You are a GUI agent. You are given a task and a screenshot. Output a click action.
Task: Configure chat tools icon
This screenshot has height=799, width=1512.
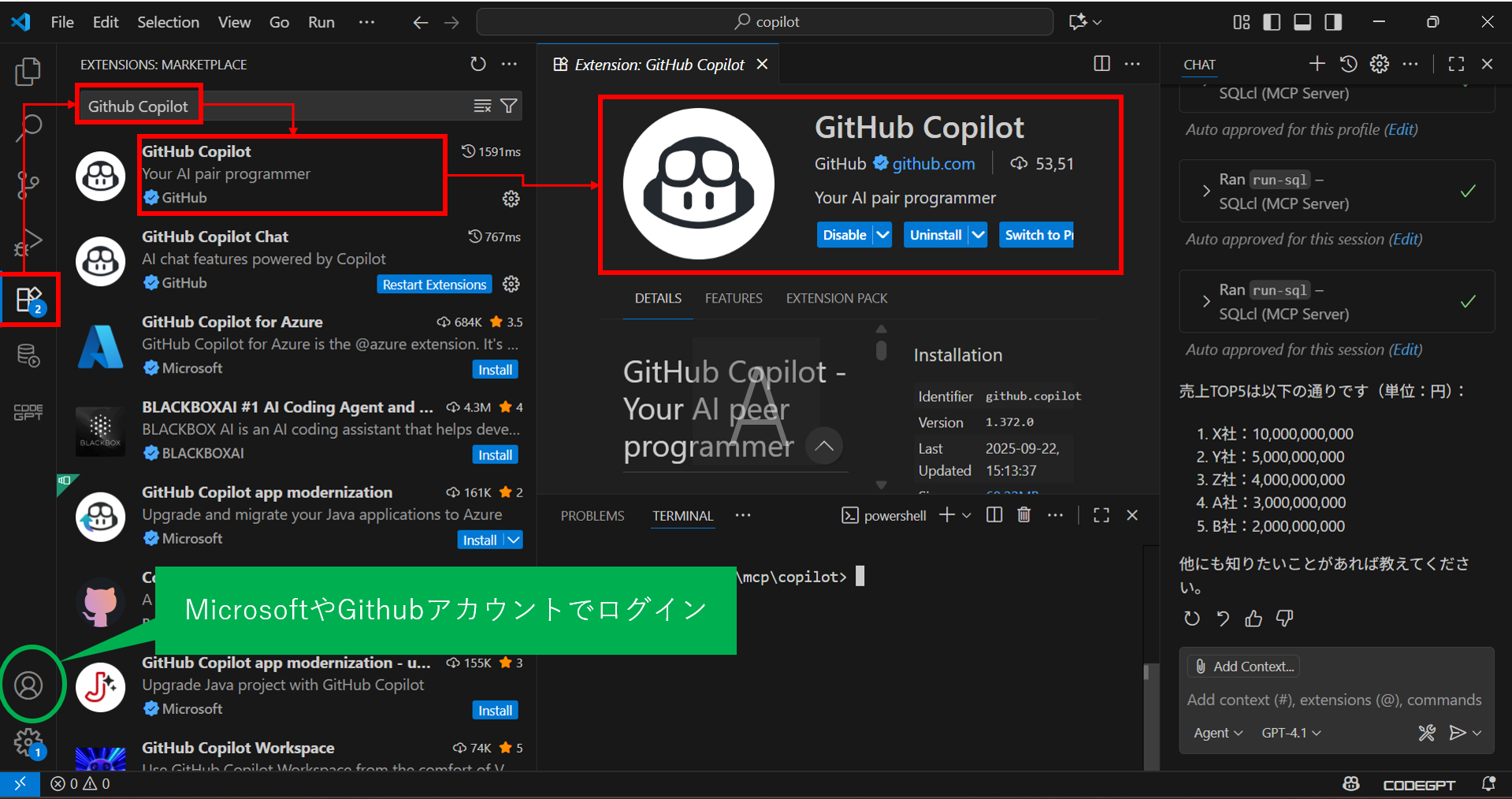(1427, 733)
